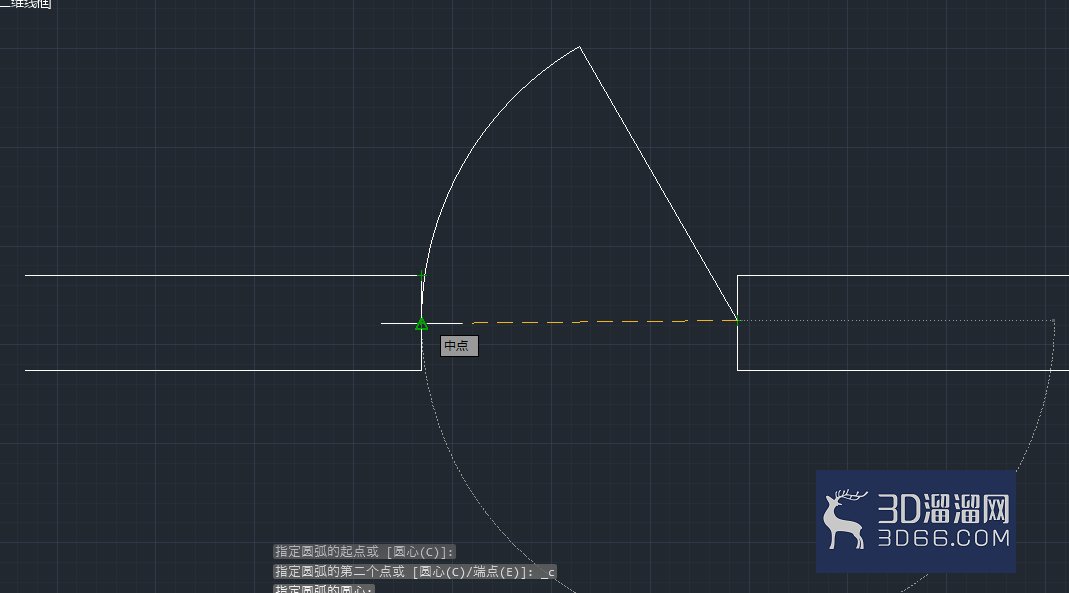Choose 圆心(C) in the 第二个点 prompt line
This screenshot has width=1069, height=593.
point(443,571)
